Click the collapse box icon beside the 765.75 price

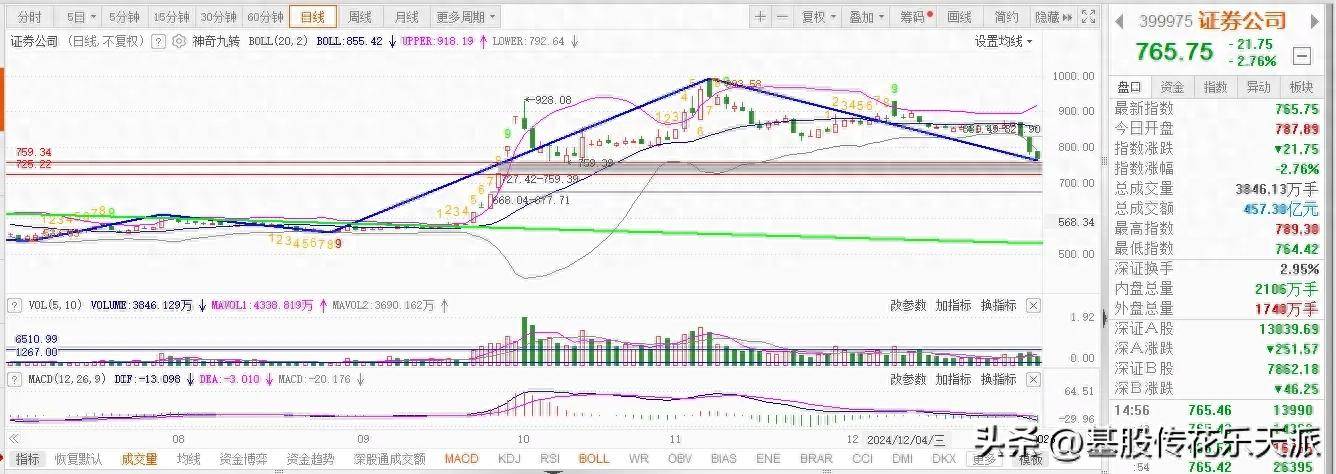tap(1302, 55)
